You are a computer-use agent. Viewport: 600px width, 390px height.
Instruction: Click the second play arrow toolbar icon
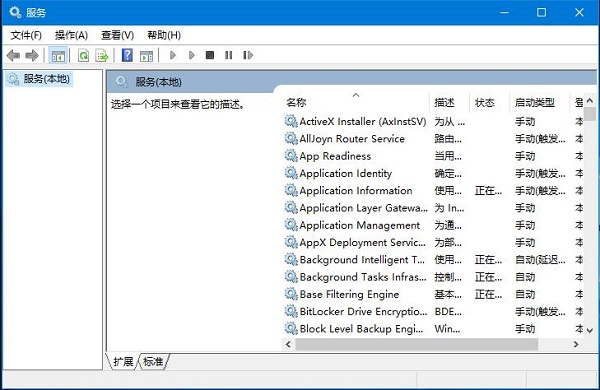pos(192,55)
